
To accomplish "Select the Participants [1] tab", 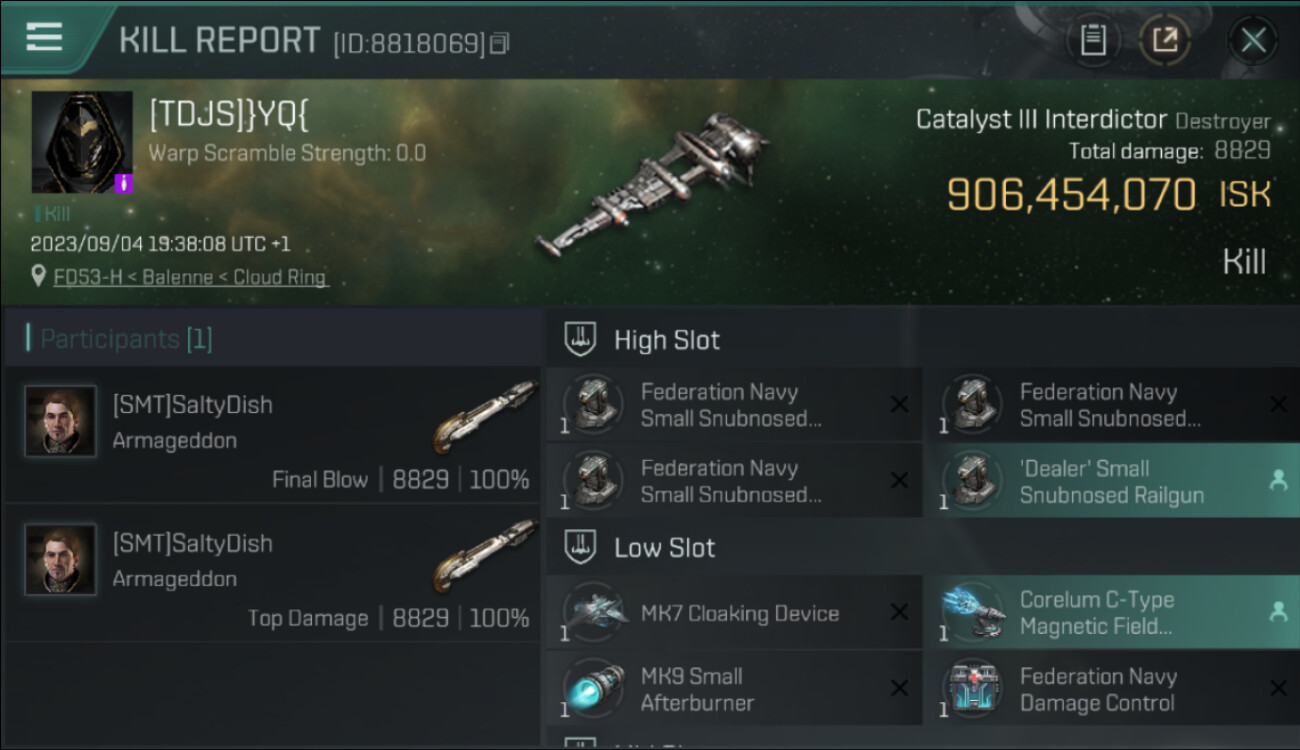I will coord(120,339).
